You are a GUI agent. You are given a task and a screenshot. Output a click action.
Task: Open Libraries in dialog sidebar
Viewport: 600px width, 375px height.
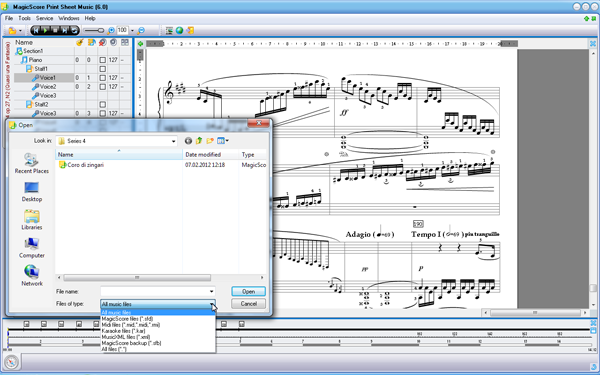pos(31,220)
